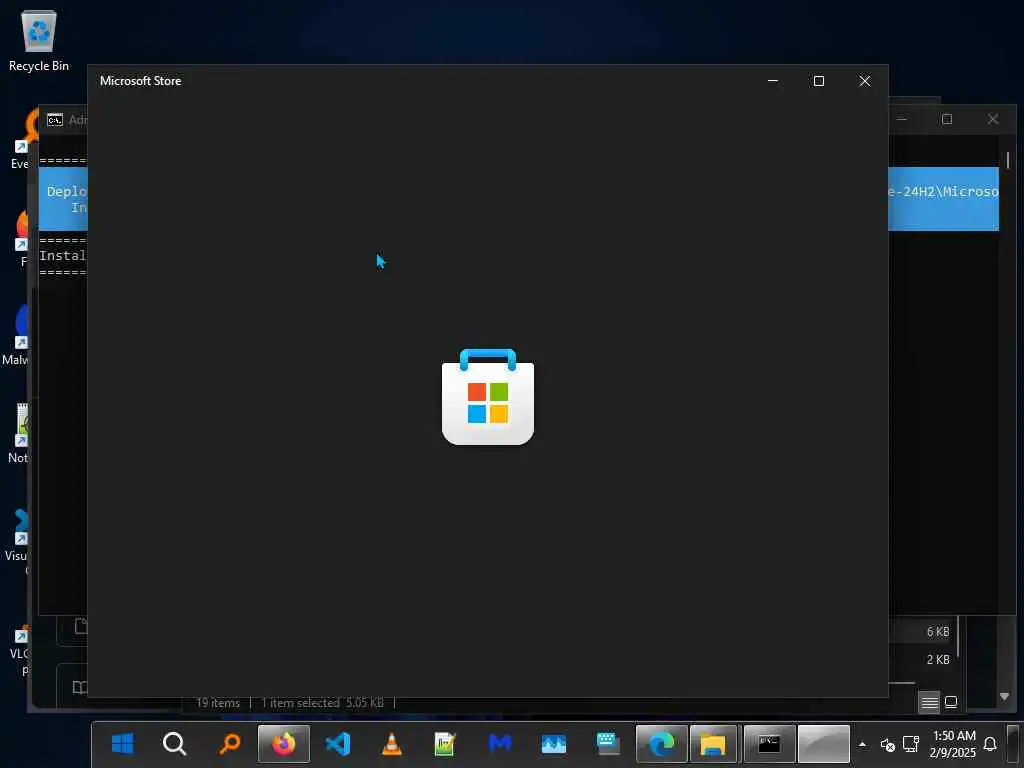Maximize the Microsoft Store window

pyautogui.click(x=818, y=81)
